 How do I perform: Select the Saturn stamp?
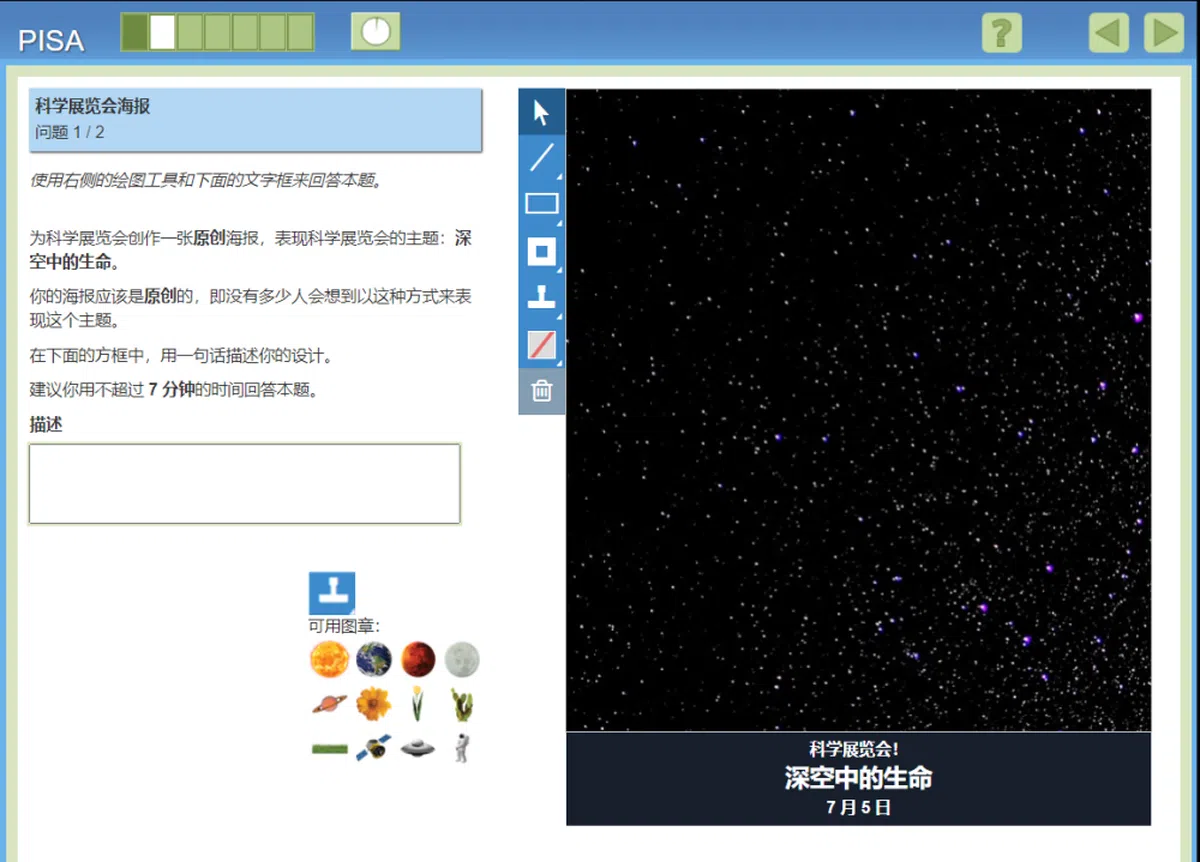click(x=330, y=702)
